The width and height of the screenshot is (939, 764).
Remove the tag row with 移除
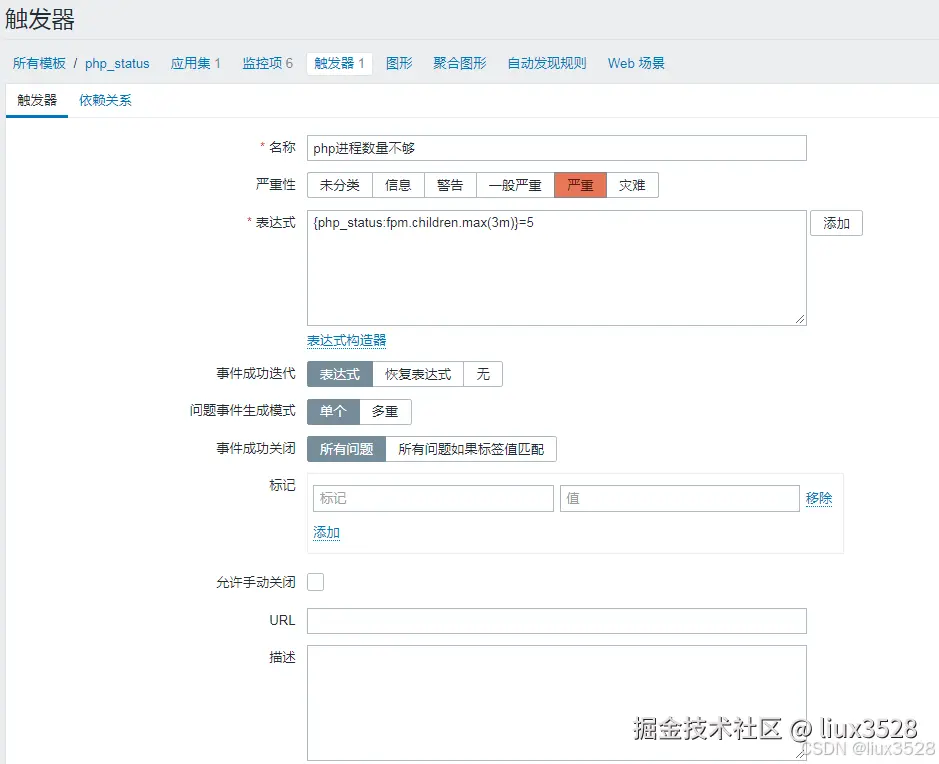[x=819, y=498]
